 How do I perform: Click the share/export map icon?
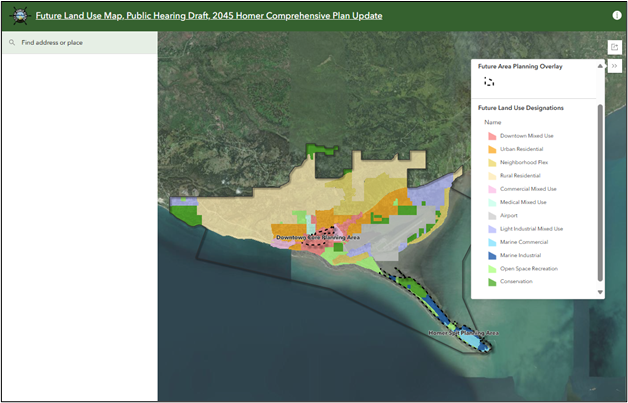point(615,47)
